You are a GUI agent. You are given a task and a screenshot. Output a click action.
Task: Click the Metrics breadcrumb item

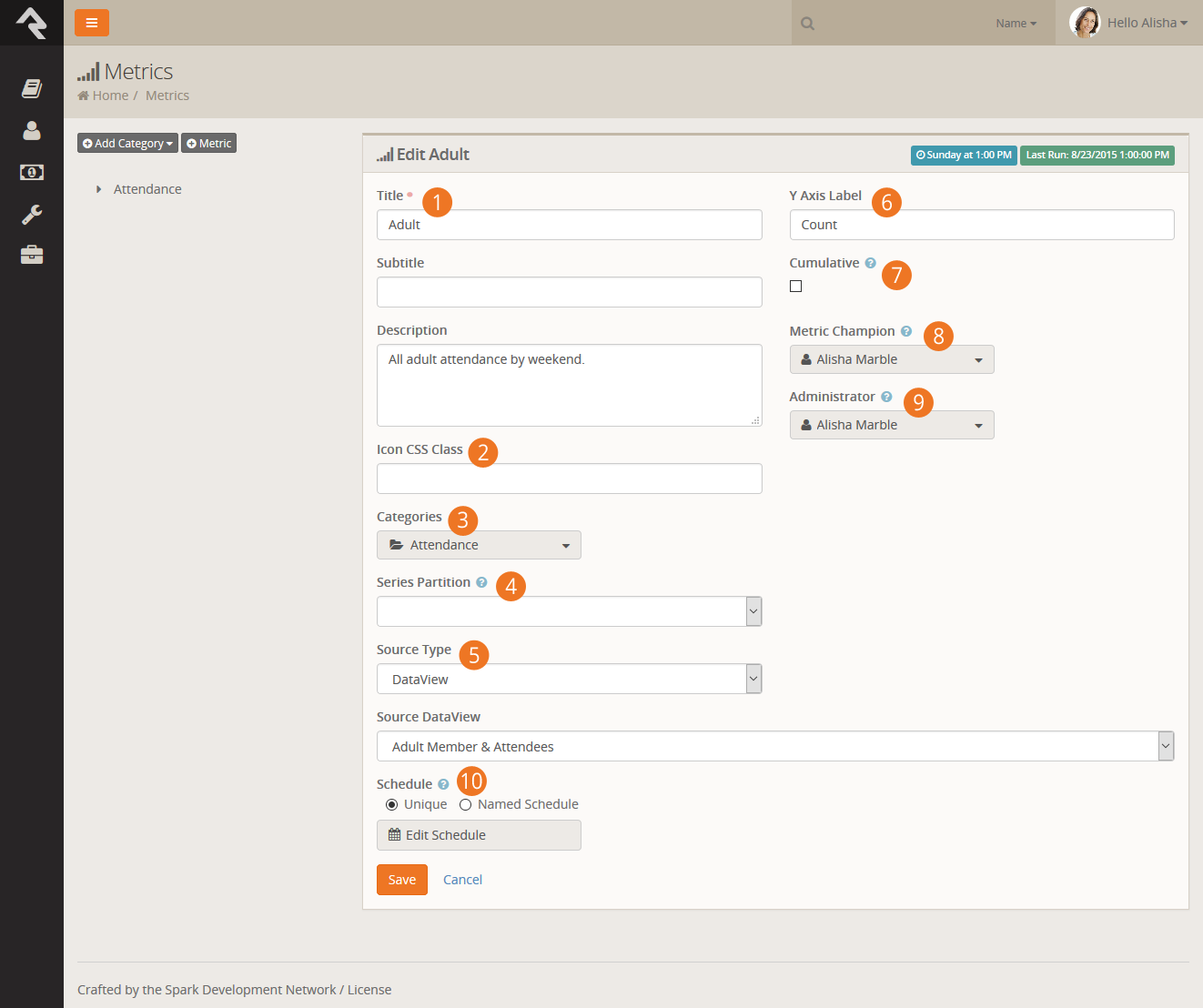point(167,96)
